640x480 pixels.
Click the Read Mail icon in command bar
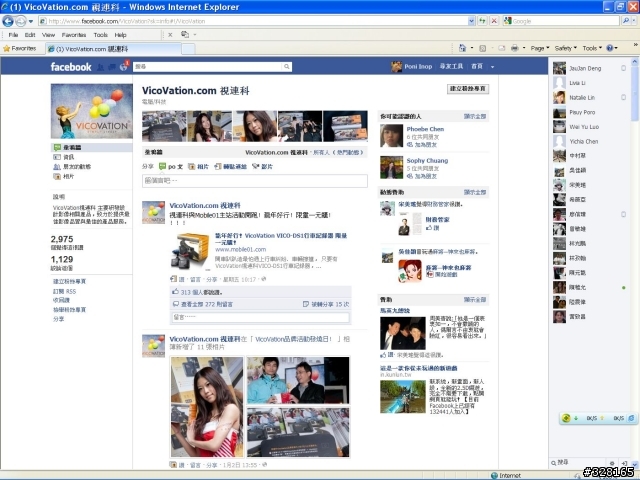(x=501, y=48)
